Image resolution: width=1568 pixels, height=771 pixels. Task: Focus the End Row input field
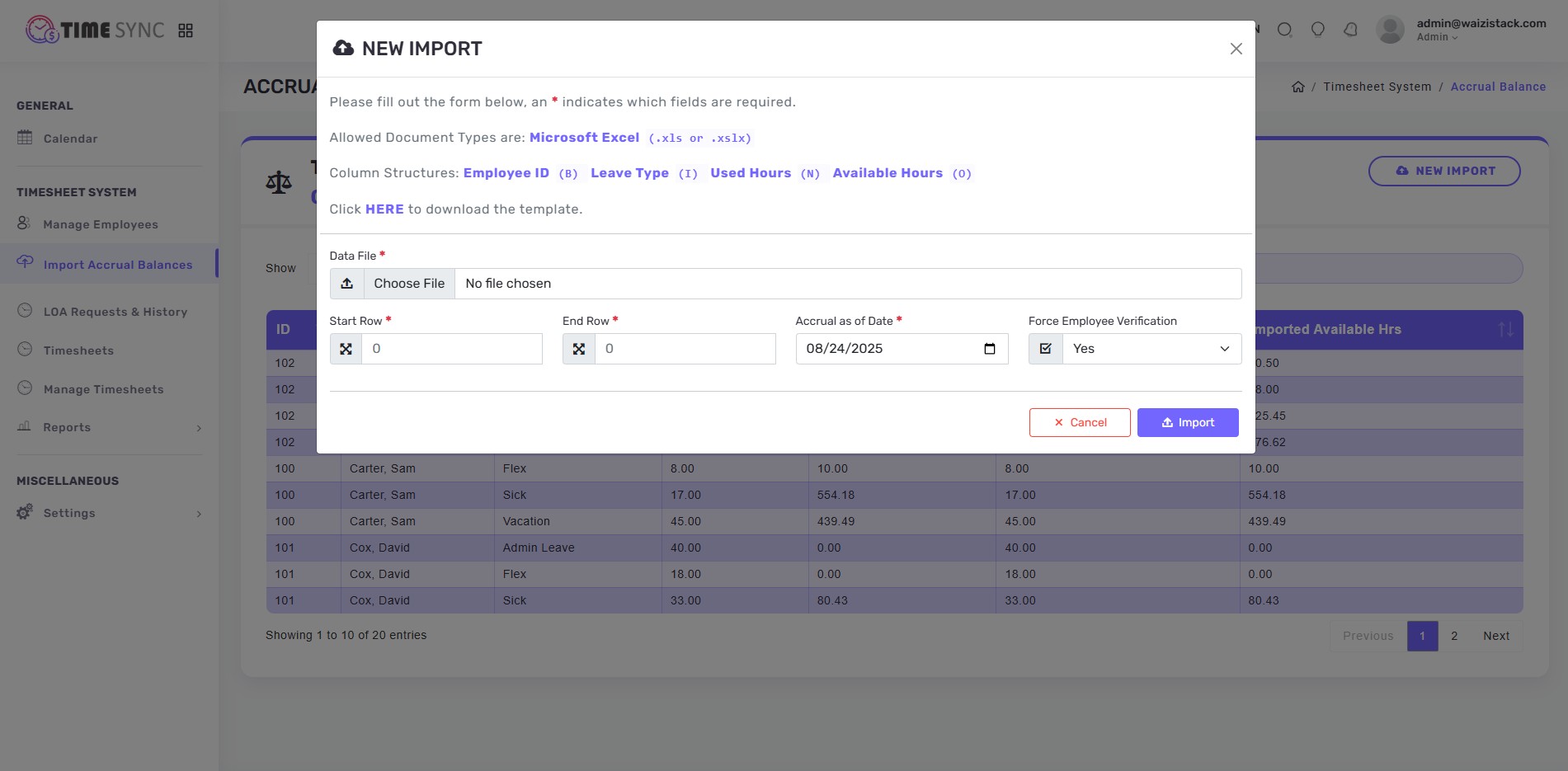click(685, 349)
